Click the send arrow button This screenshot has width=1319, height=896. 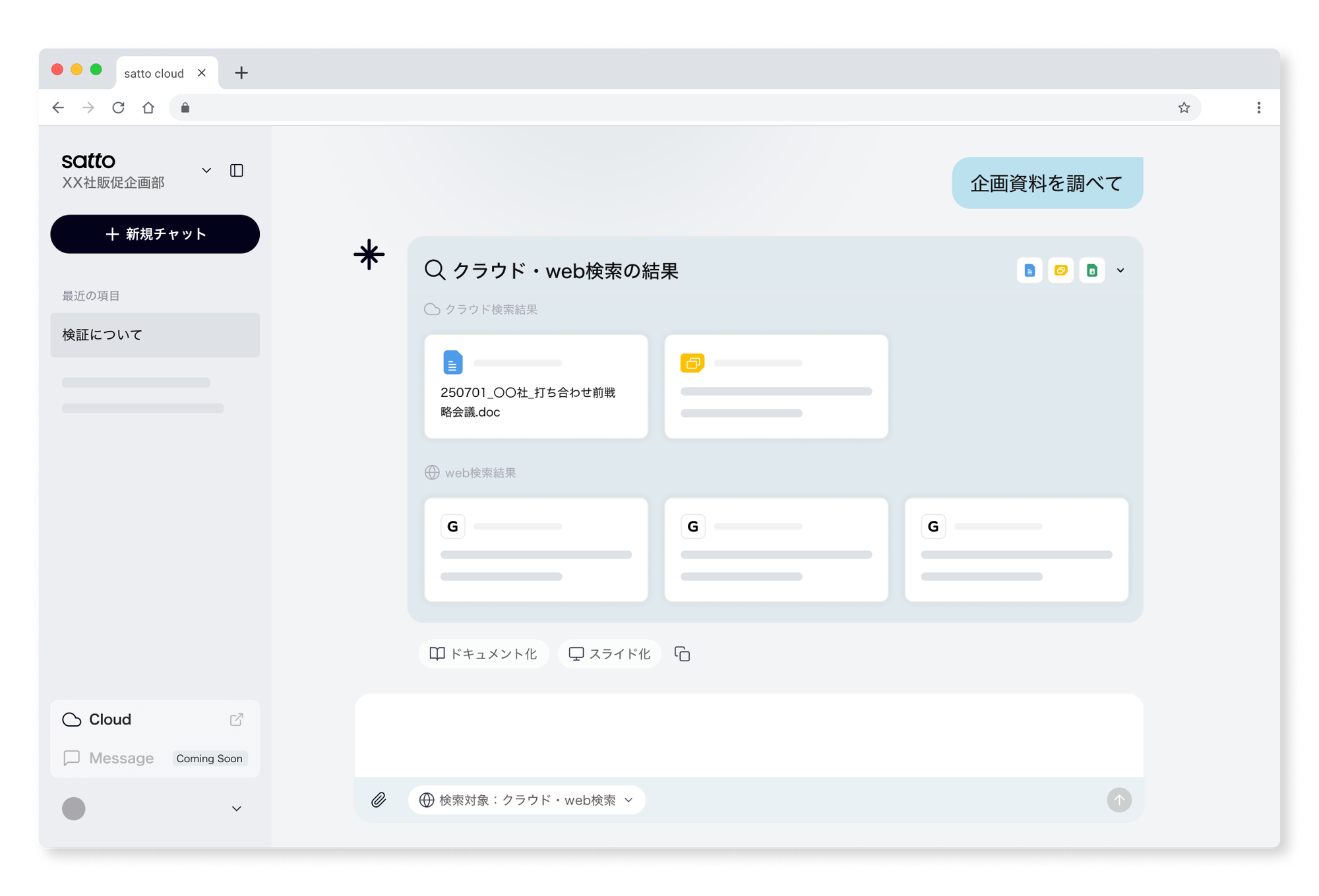pyautogui.click(x=1119, y=800)
